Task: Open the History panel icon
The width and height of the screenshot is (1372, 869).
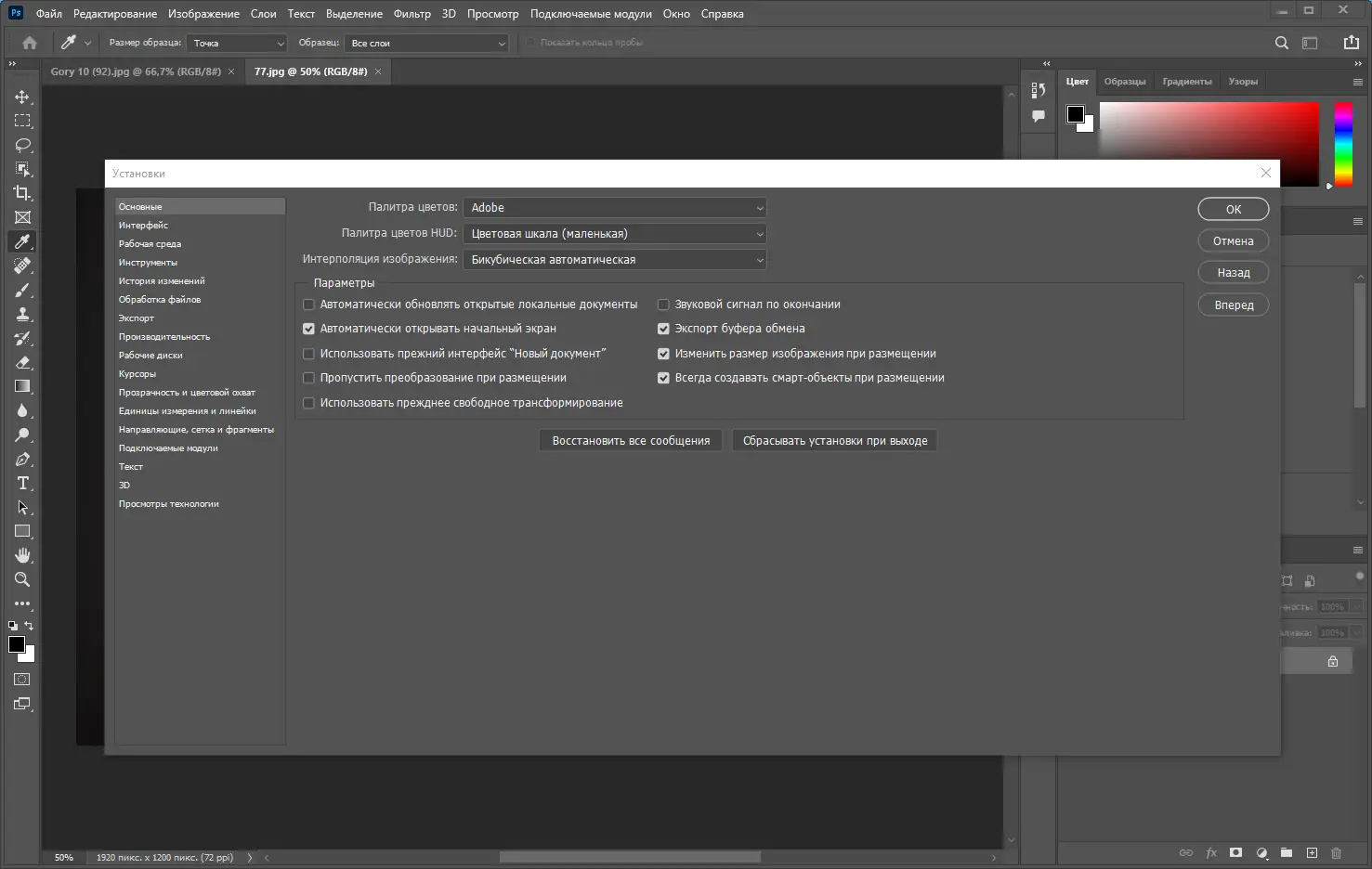Action: tap(1039, 90)
